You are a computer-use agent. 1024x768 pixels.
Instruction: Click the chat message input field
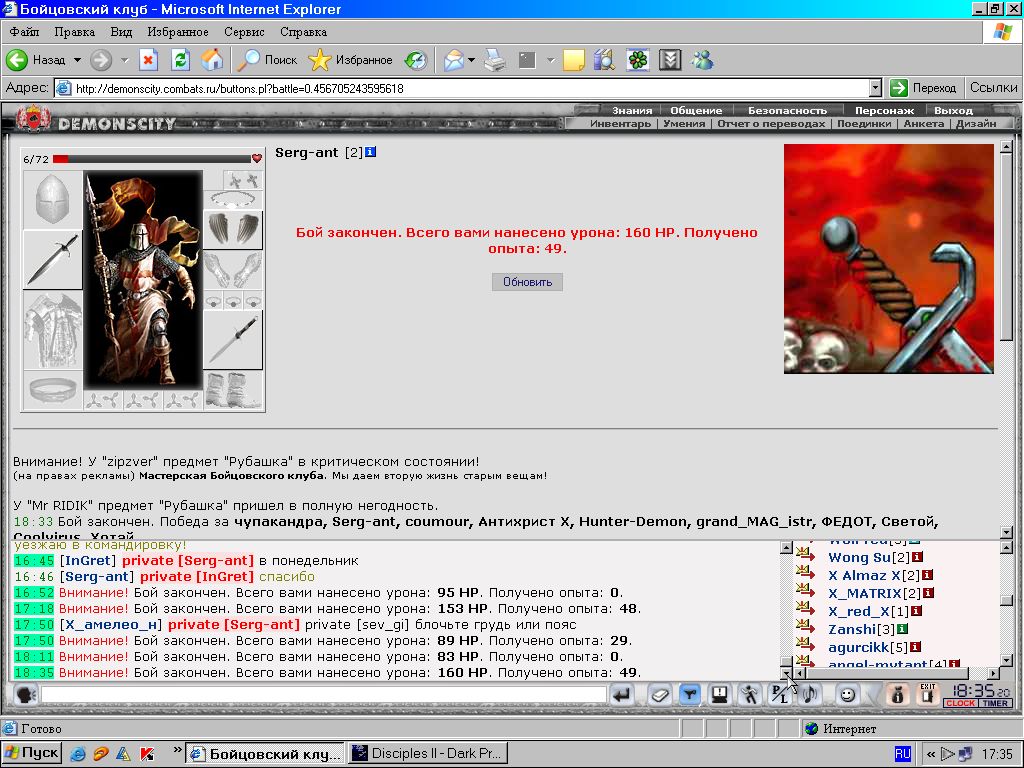point(324,695)
